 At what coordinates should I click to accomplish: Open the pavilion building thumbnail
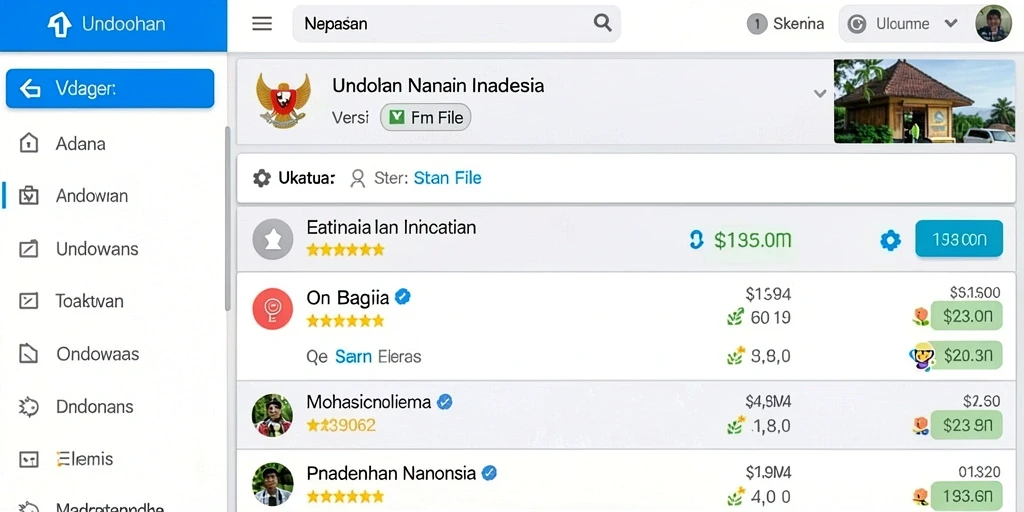pyautogui.click(x=925, y=101)
